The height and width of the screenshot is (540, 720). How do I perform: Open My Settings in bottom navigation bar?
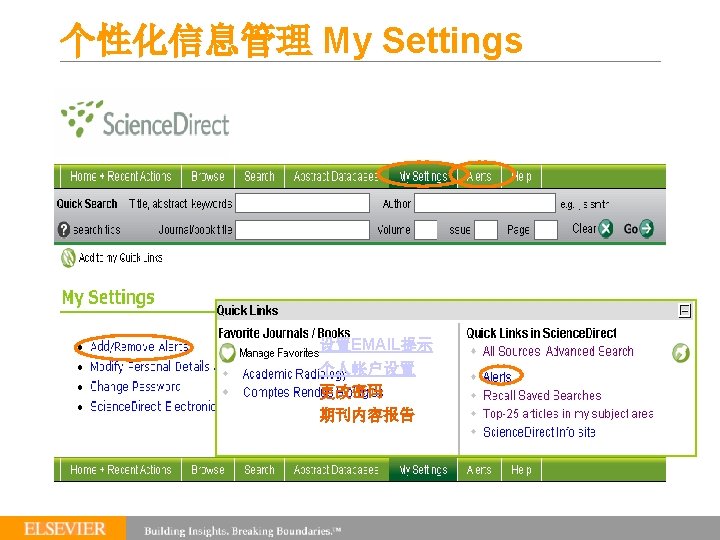click(x=423, y=470)
